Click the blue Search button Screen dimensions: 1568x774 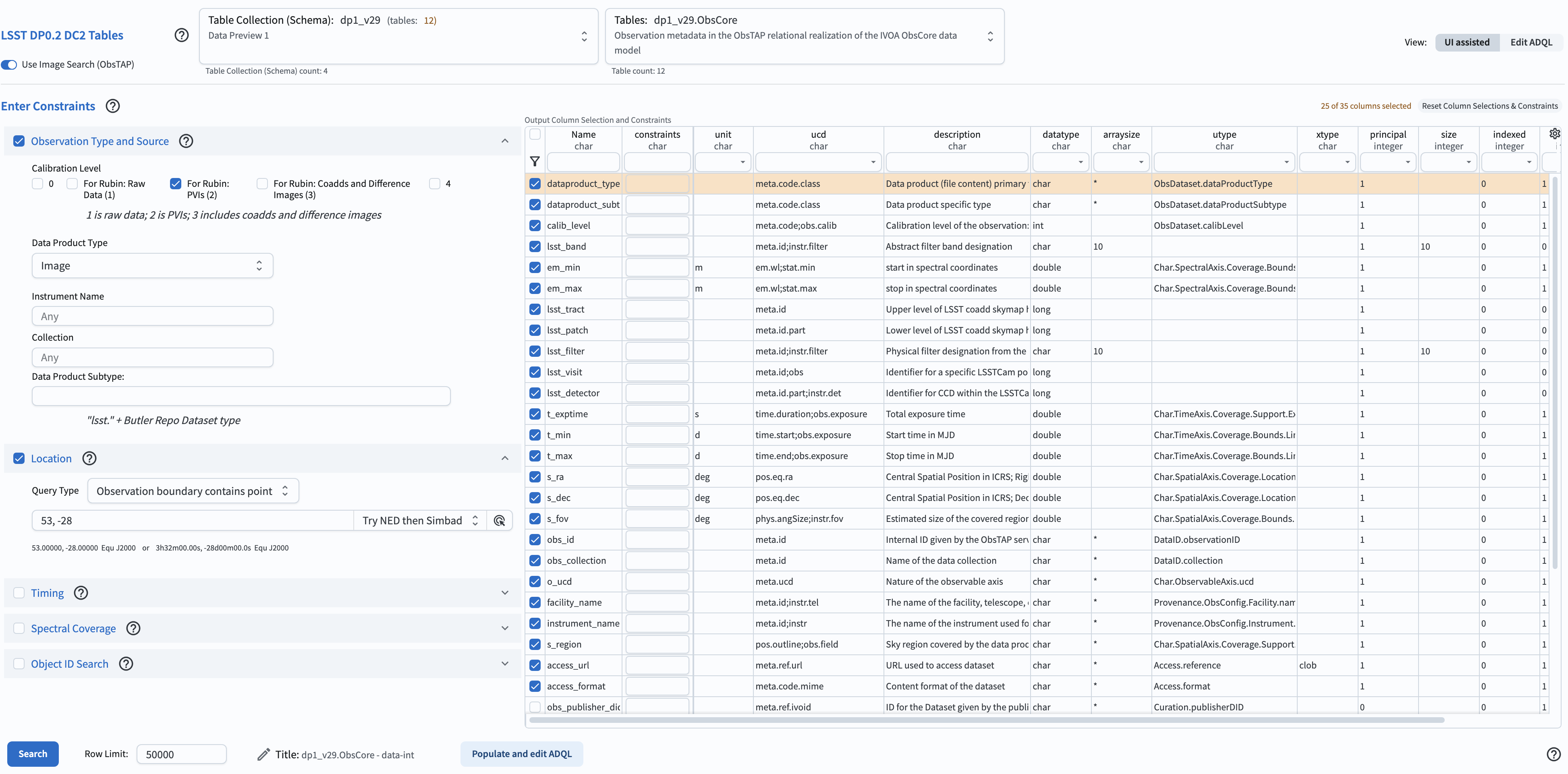coord(33,753)
